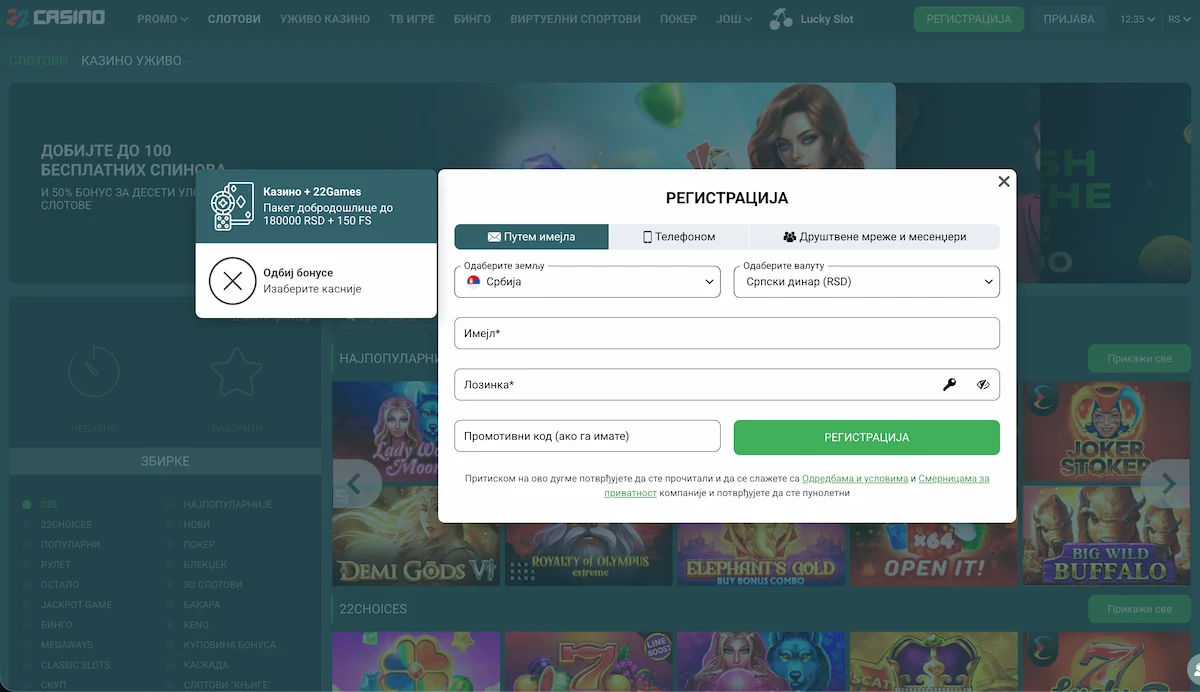Close the registration dialog with X
Image resolution: width=1200 pixels, height=692 pixels.
(1004, 181)
